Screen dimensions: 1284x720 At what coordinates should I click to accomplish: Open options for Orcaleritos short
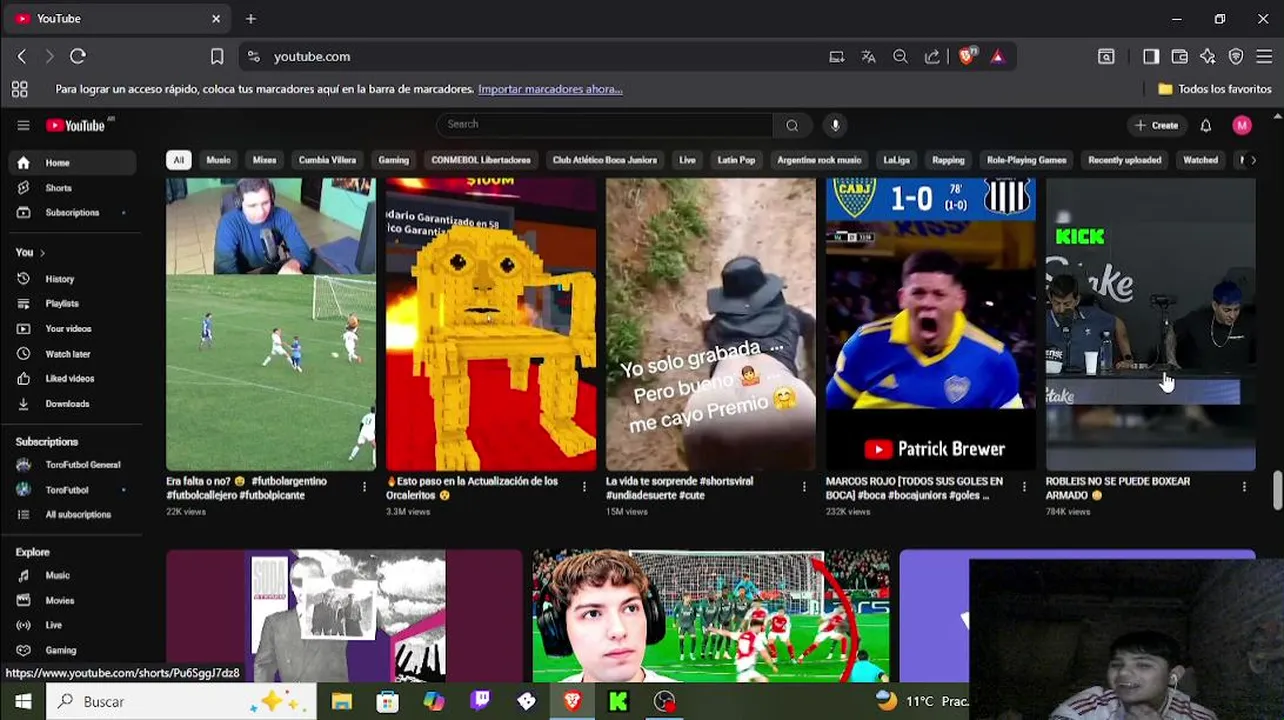[x=584, y=487]
